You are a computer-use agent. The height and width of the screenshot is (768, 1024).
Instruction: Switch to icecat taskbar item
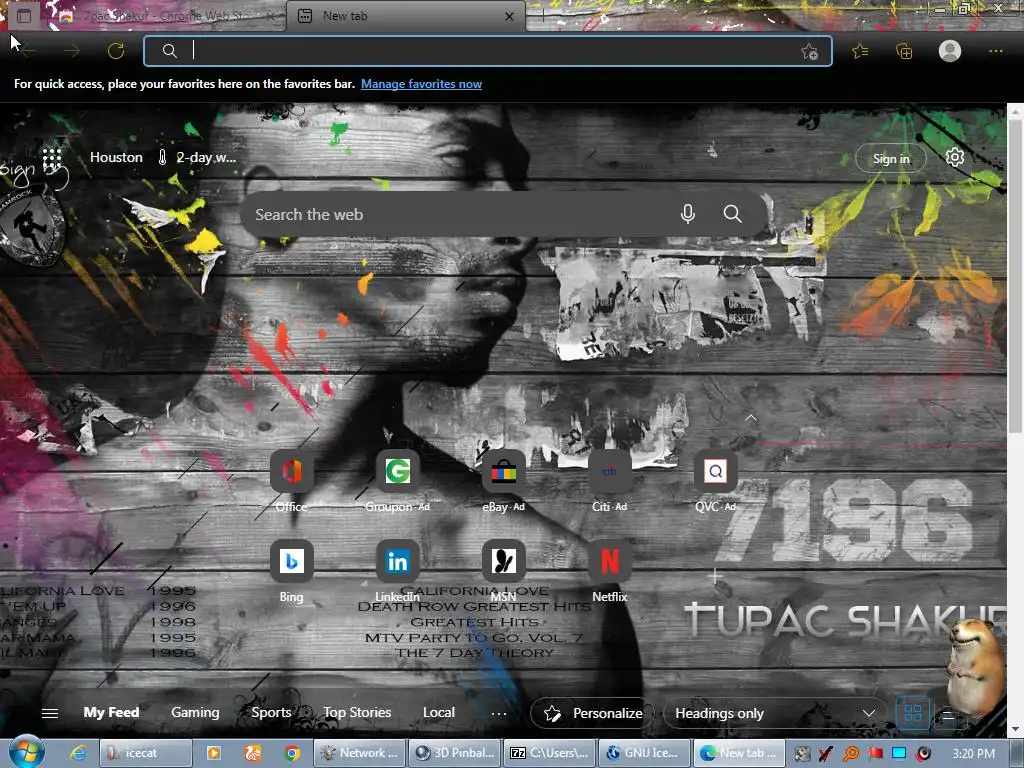point(145,753)
